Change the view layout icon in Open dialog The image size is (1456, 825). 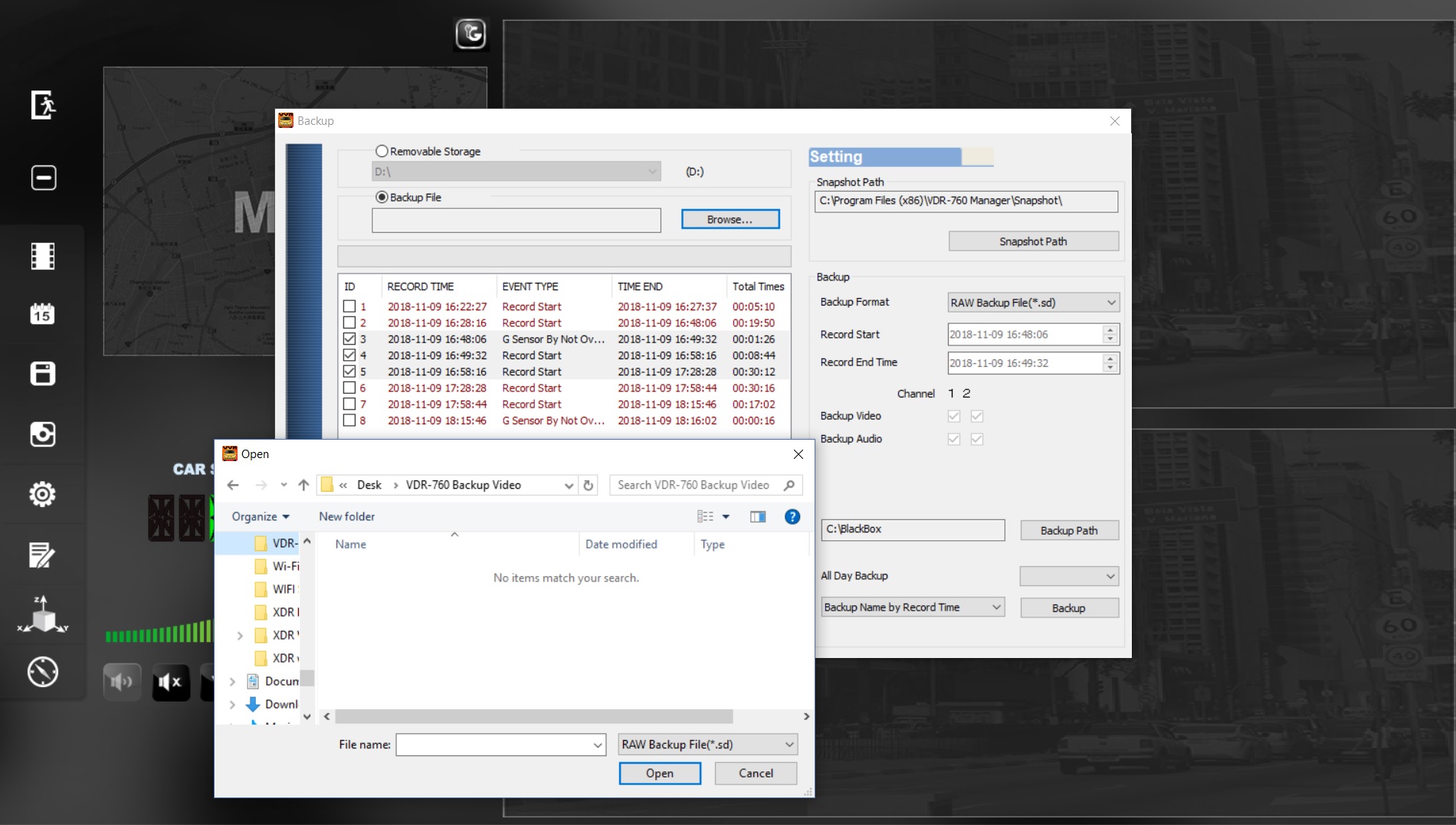click(x=705, y=516)
